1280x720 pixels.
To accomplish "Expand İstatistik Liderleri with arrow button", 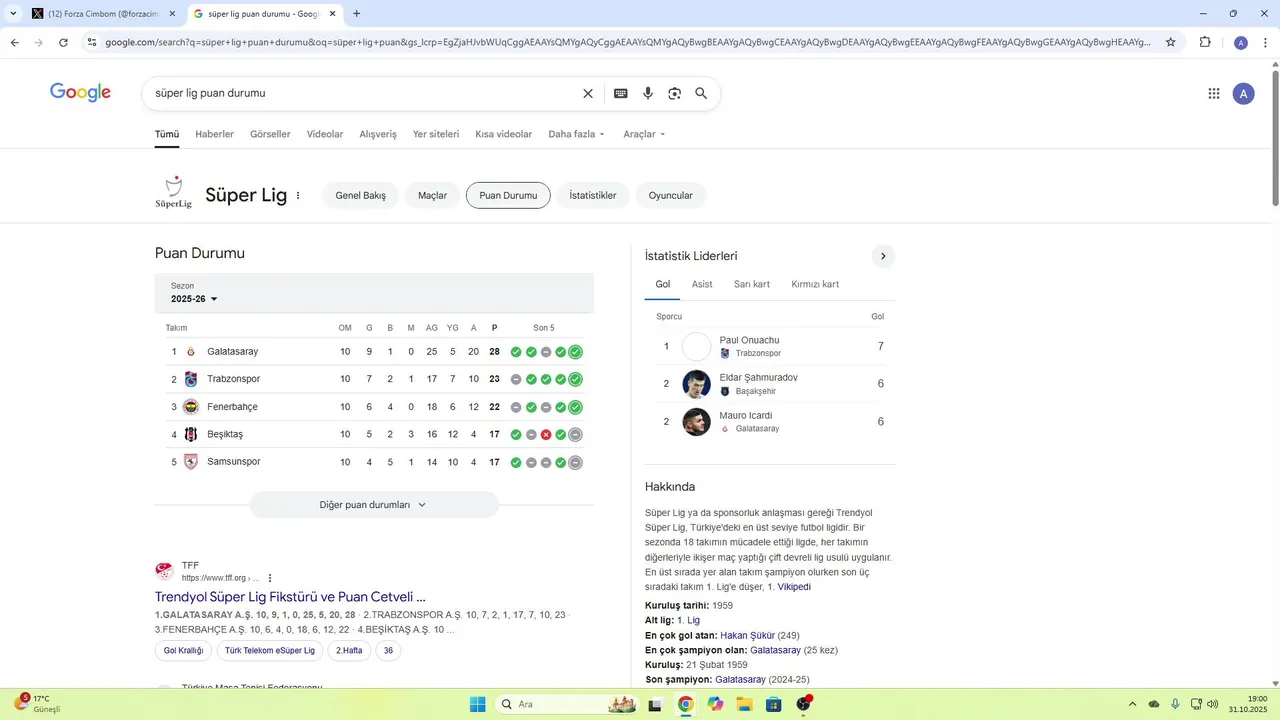I will tap(883, 256).
